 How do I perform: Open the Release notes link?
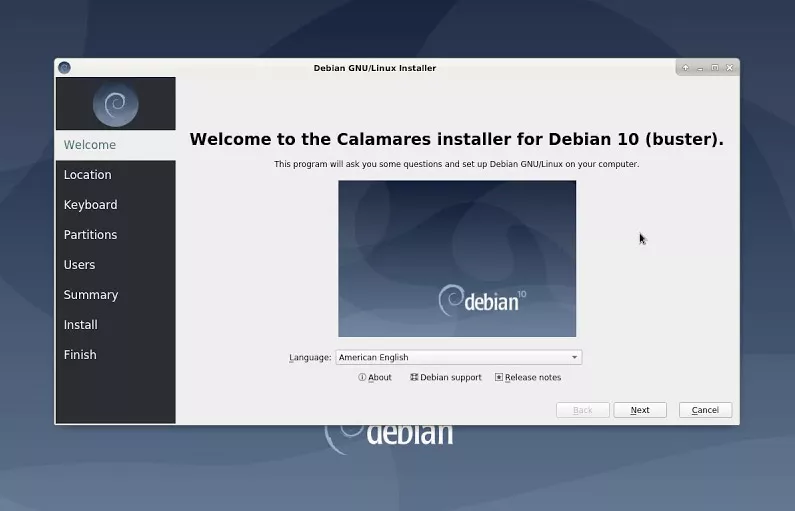[x=533, y=377]
